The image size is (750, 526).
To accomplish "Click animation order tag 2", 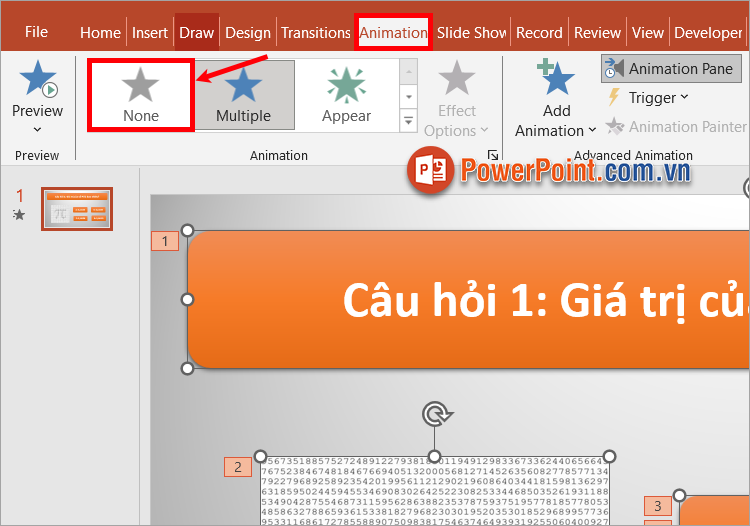I will [x=237, y=467].
